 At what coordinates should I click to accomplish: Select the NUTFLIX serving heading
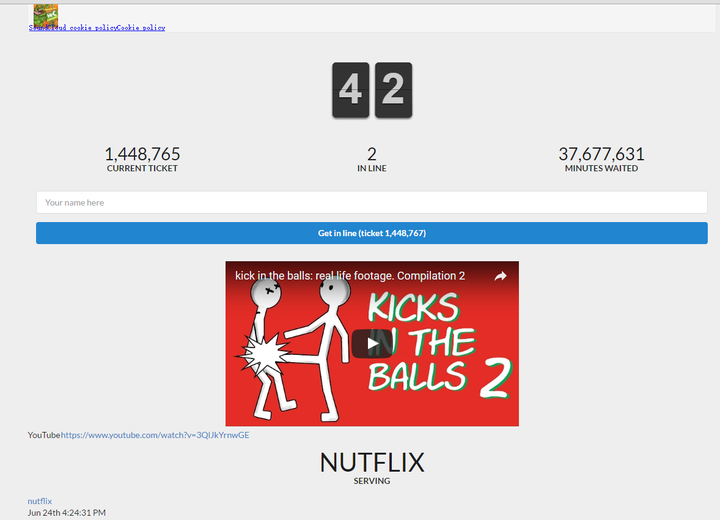pyautogui.click(x=372, y=463)
